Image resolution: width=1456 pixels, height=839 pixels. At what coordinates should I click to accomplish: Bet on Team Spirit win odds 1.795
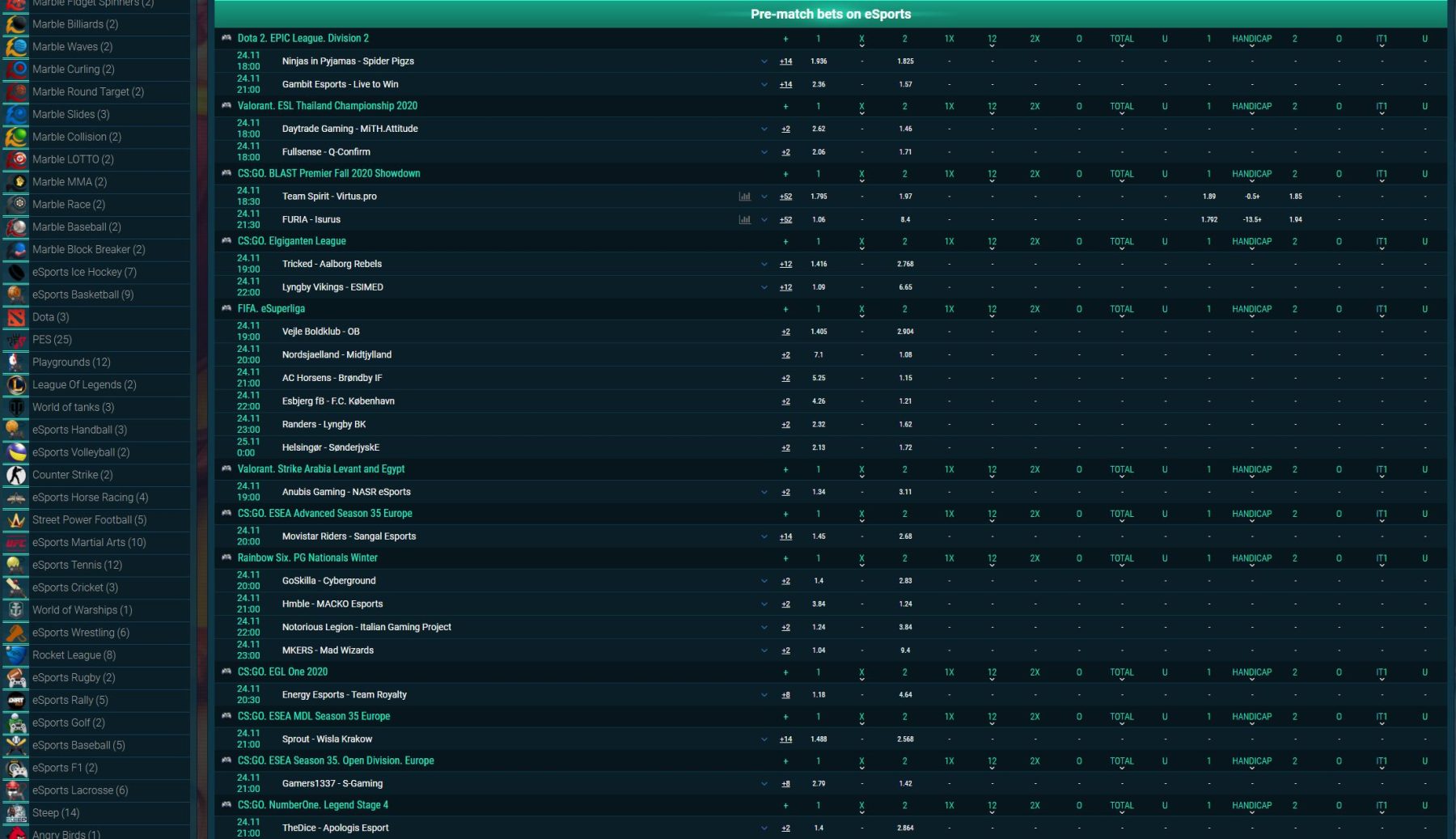(x=819, y=197)
